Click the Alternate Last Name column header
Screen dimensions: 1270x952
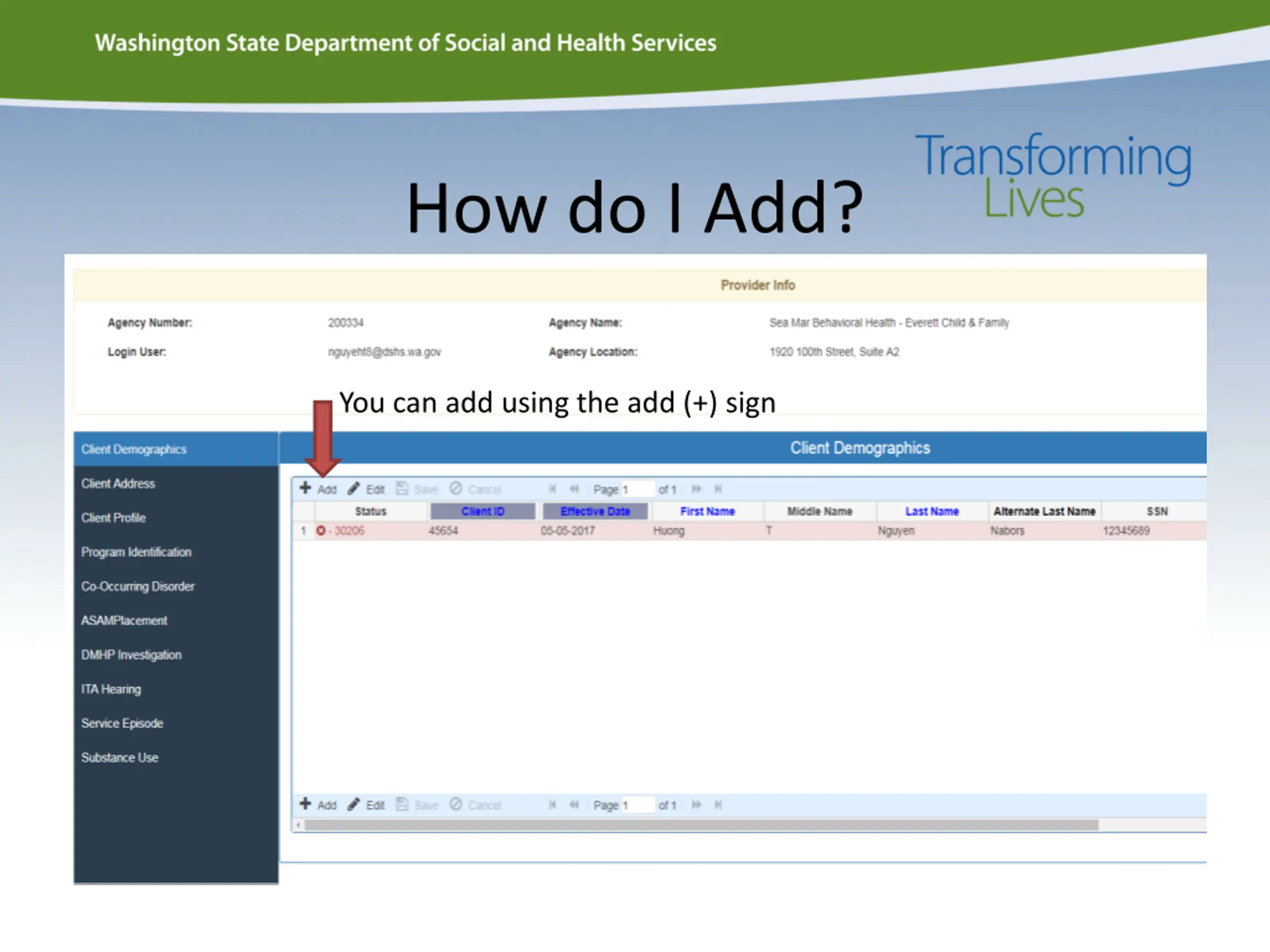[1044, 511]
